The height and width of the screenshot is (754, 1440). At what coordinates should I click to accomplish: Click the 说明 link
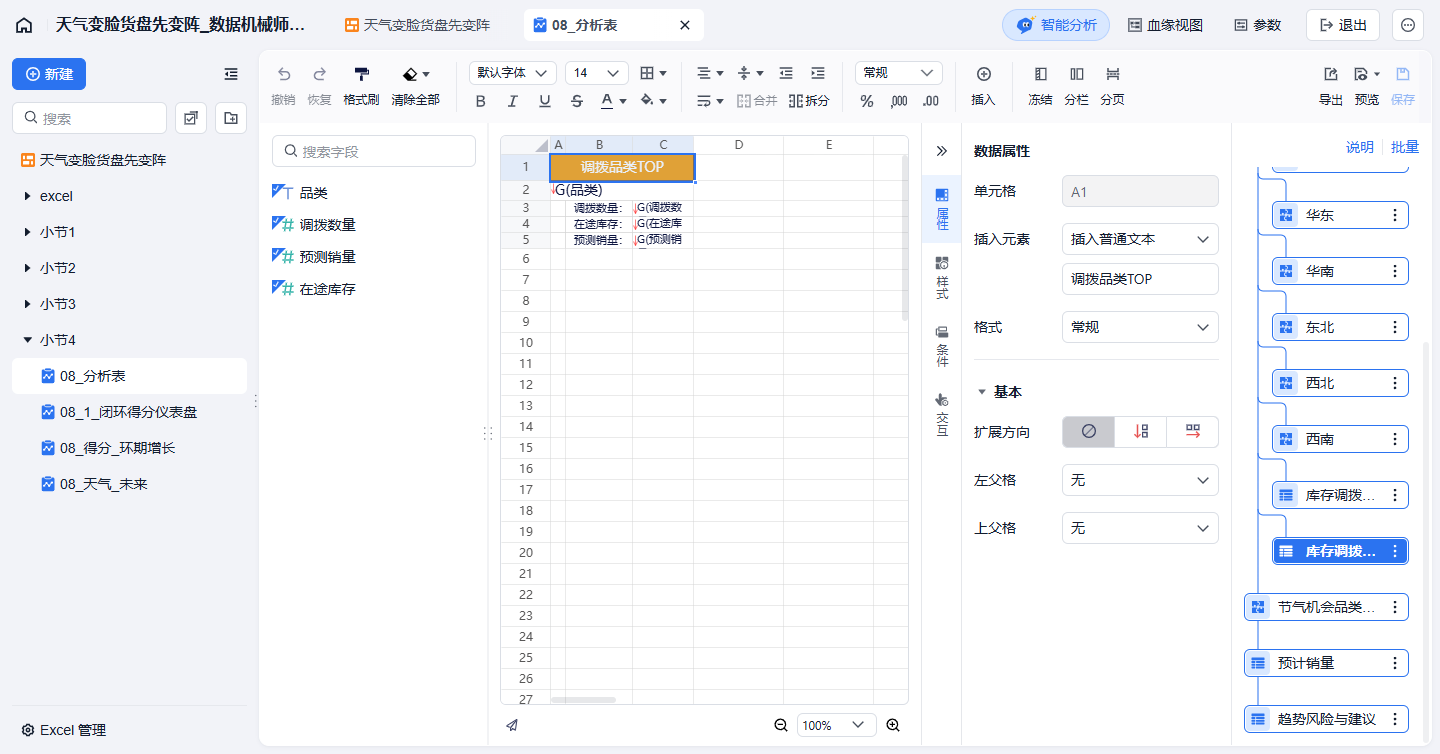pos(1360,147)
